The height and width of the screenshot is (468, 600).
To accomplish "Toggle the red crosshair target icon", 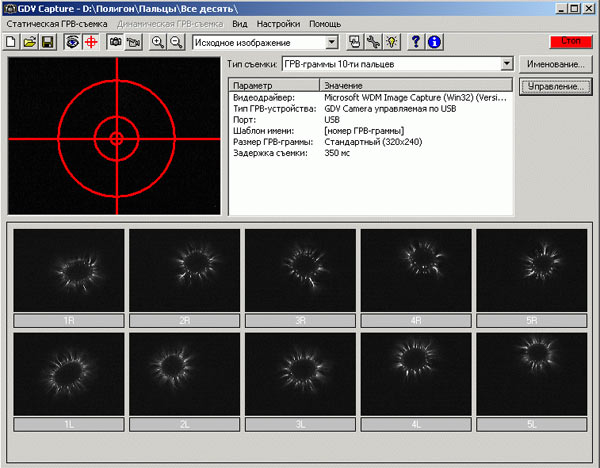I will click(x=91, y=42).
